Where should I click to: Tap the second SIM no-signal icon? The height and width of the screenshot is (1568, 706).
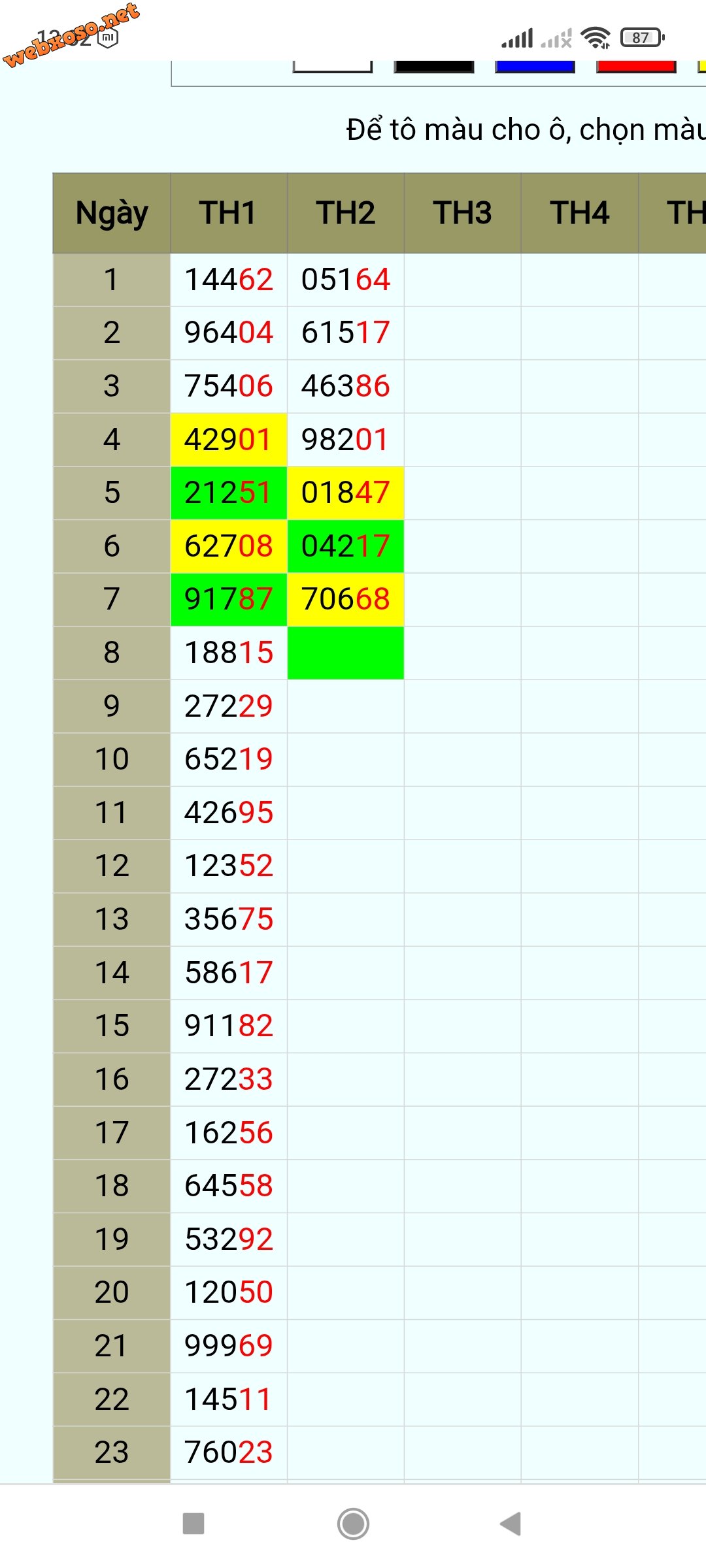click(557, 38)
